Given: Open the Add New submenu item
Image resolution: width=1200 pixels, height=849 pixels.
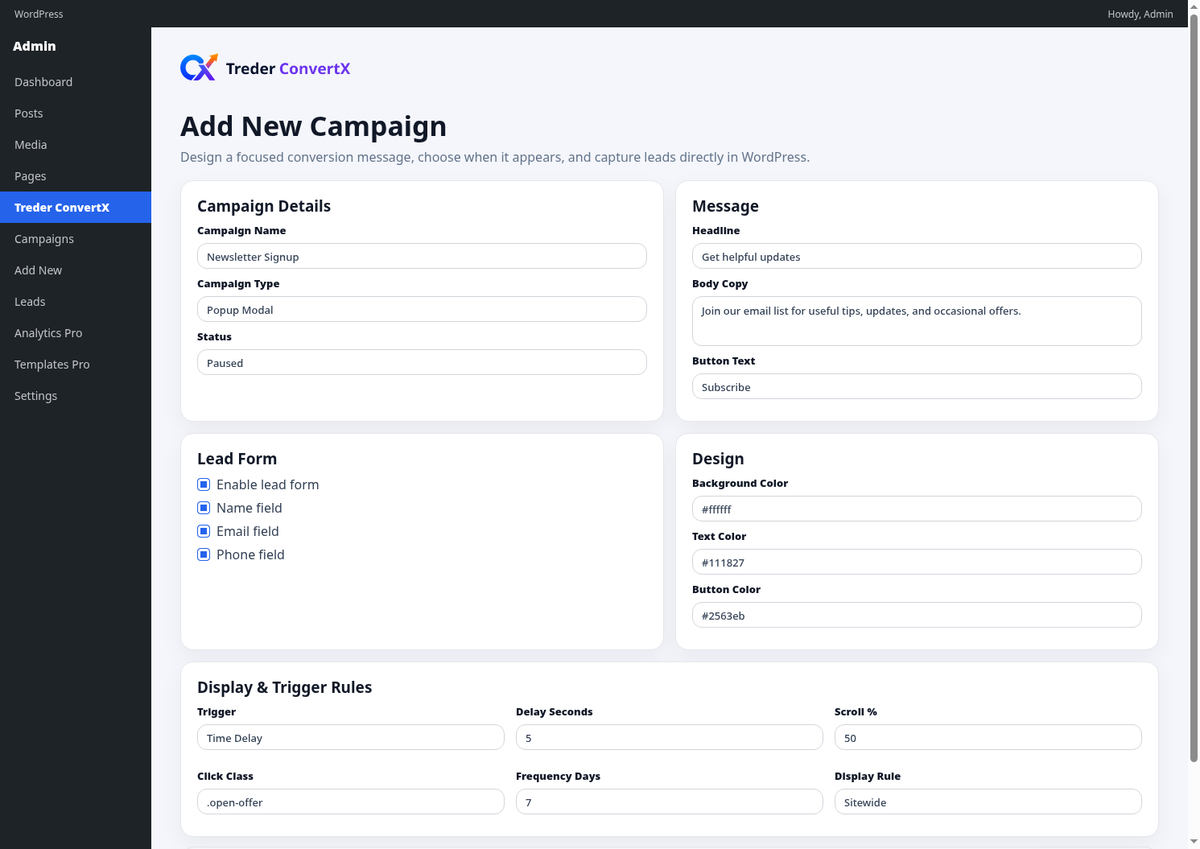Looking at the screenshot, I should (75, 270).
